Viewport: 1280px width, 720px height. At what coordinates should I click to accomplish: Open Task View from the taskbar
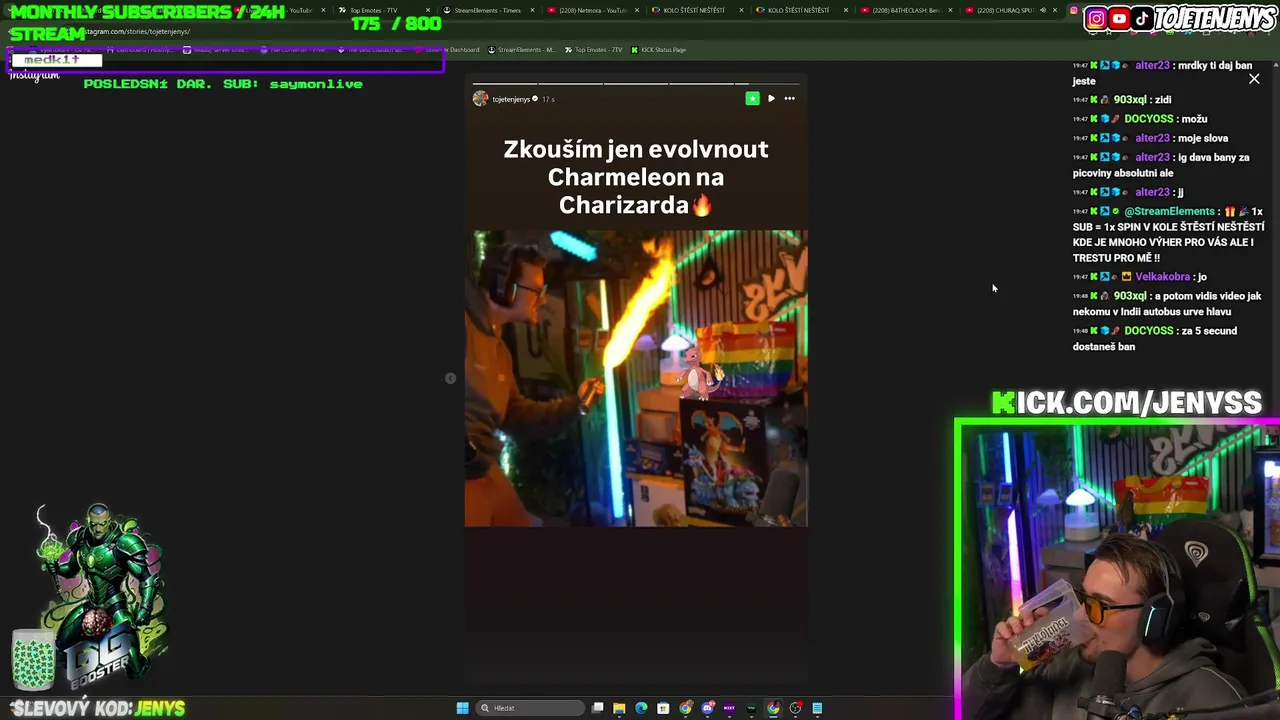click(598, 708)
